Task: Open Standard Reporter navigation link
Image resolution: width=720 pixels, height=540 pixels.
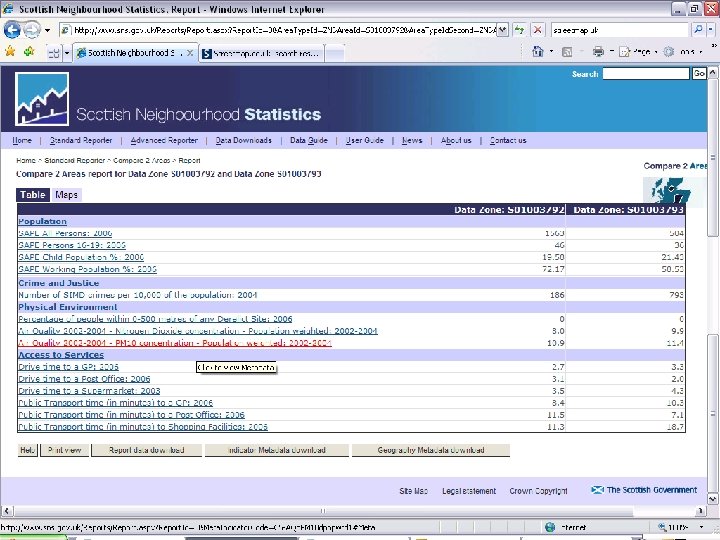Action: pyautogui.click(x=81, y=141)
